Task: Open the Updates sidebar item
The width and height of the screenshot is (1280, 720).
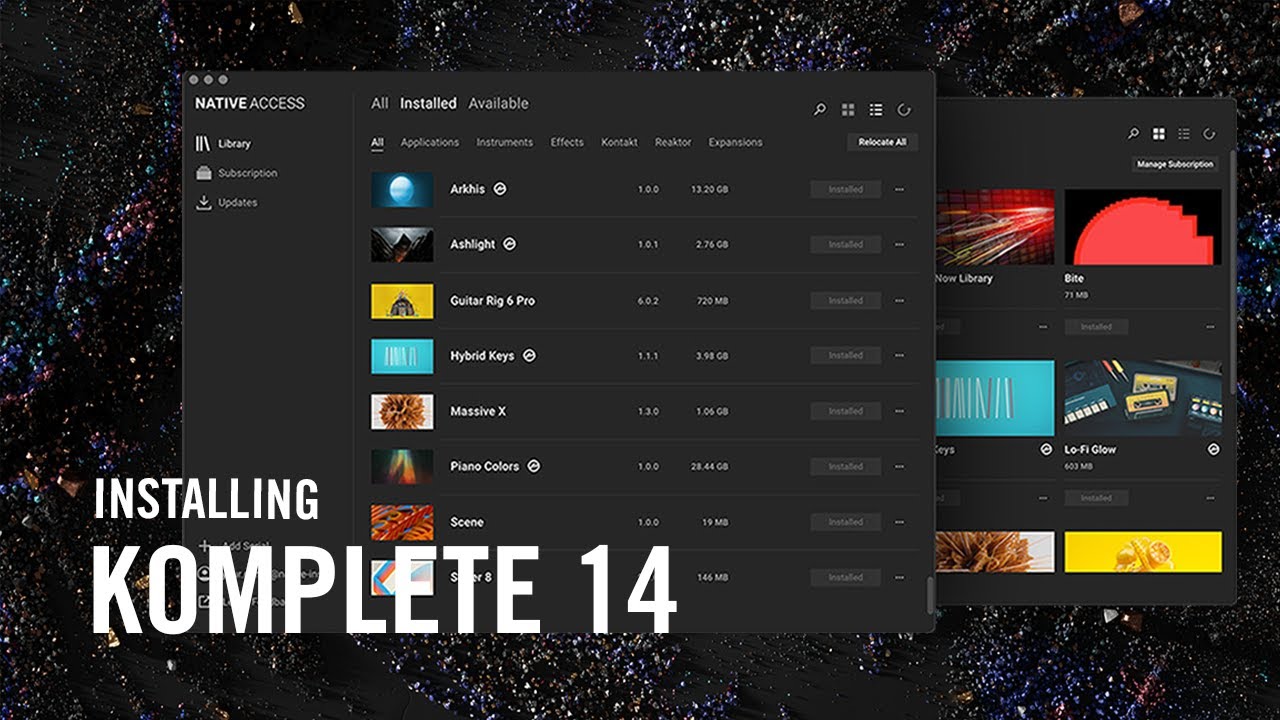Action: [x=226, y=202]
